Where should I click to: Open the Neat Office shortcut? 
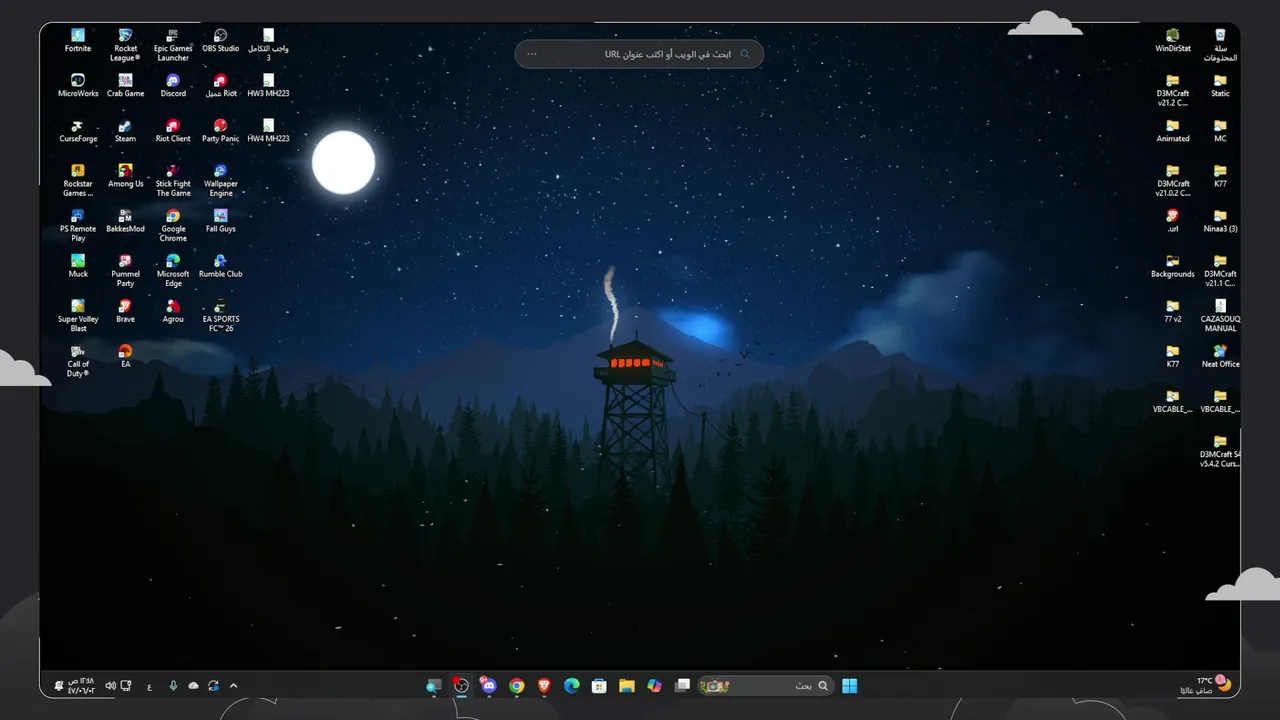coord(1220,356)
